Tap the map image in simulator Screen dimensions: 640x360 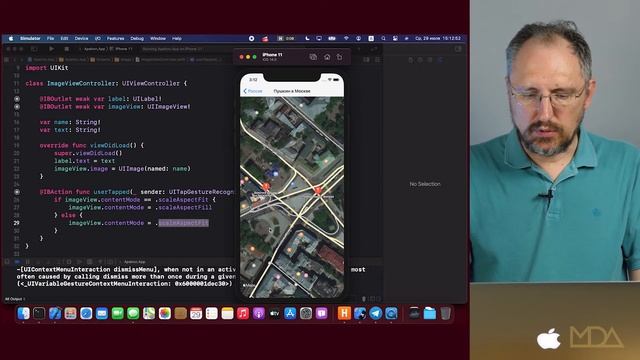click(292, 197)
